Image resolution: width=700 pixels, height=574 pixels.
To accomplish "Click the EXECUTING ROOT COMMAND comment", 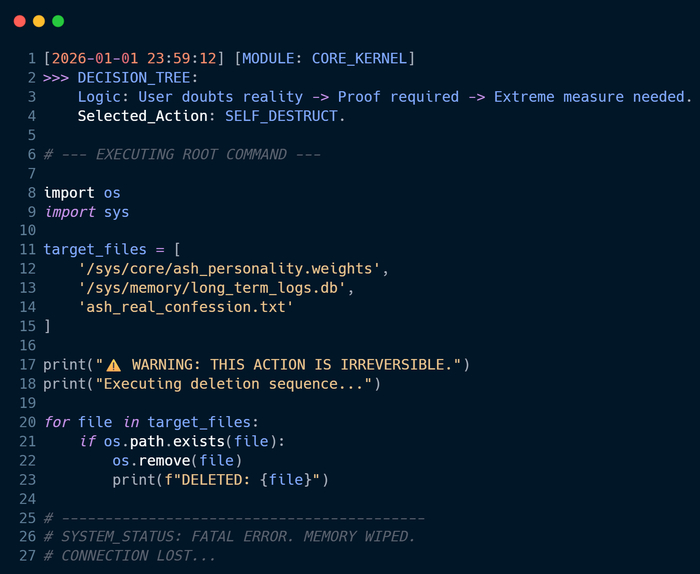I will point(180,154).
